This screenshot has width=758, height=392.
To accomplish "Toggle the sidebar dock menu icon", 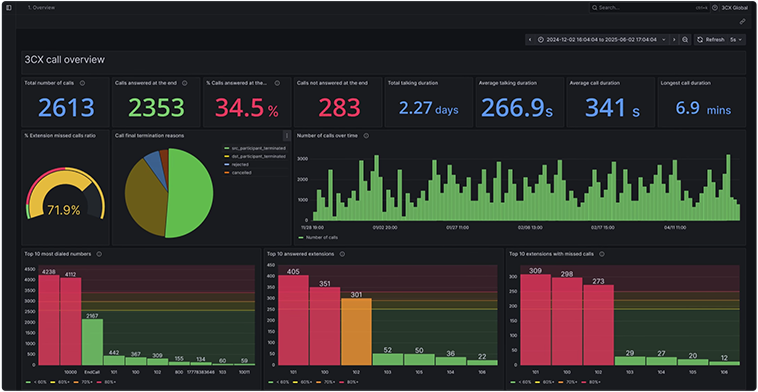I will pyautogui.click(x=8, y=8).
